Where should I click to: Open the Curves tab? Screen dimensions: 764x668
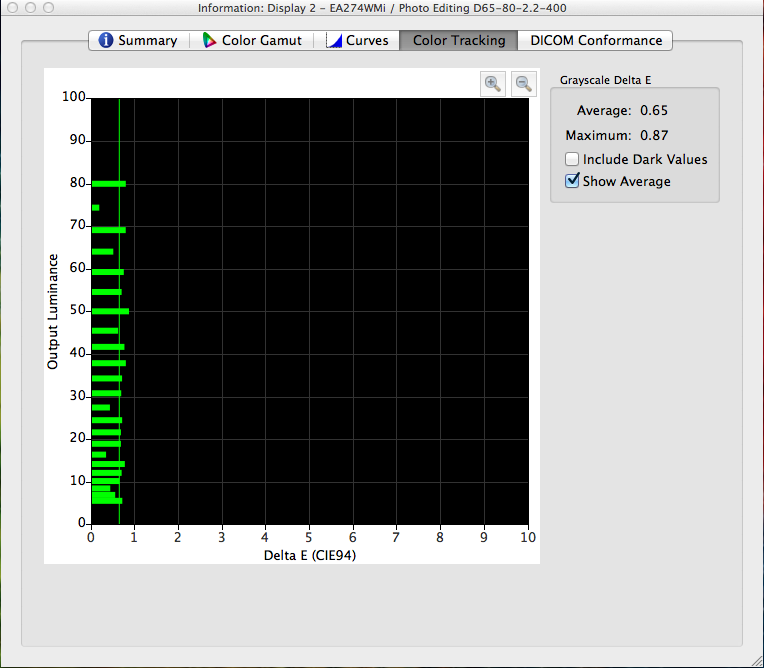357,40
